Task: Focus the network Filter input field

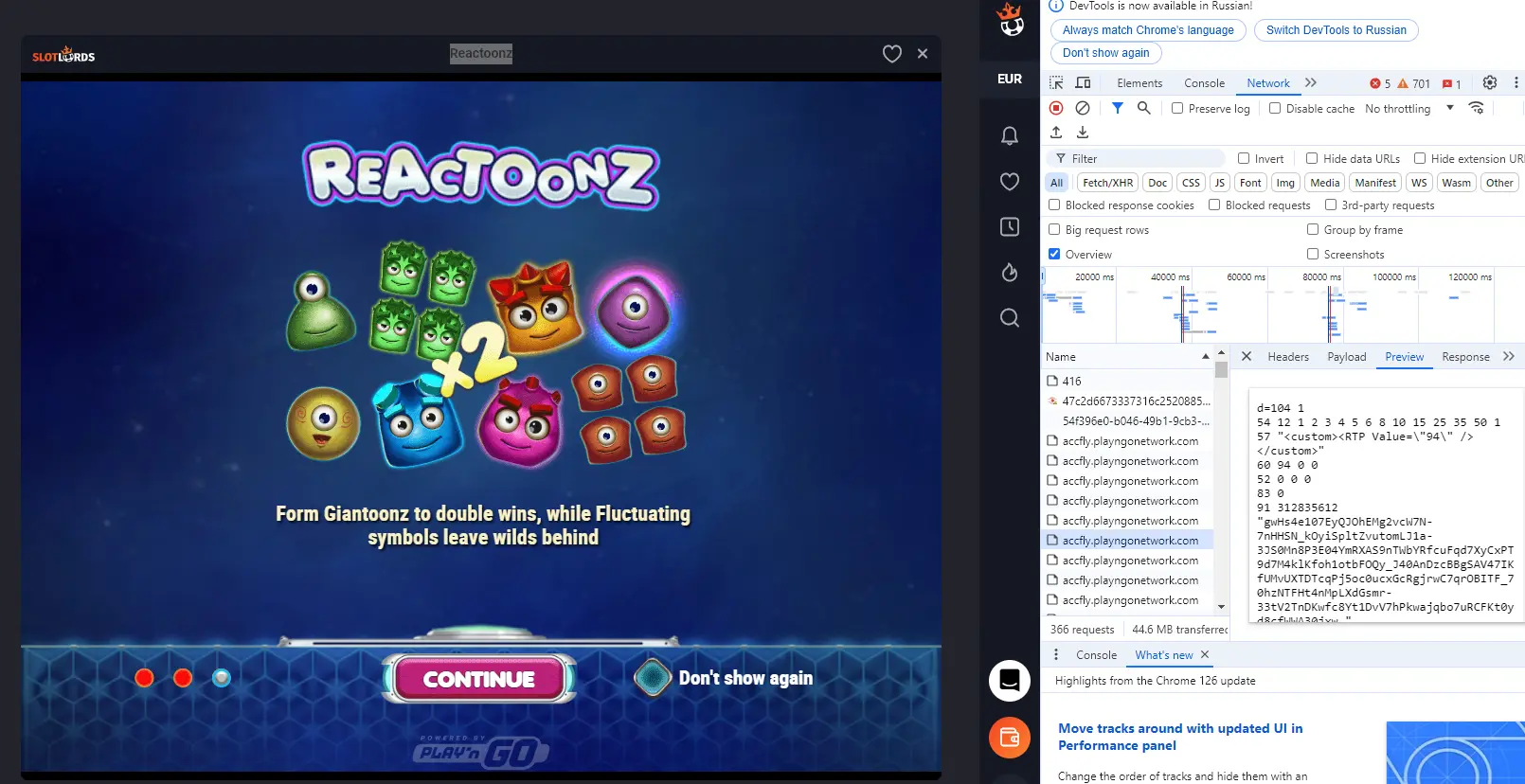Action: point(1136,158)
